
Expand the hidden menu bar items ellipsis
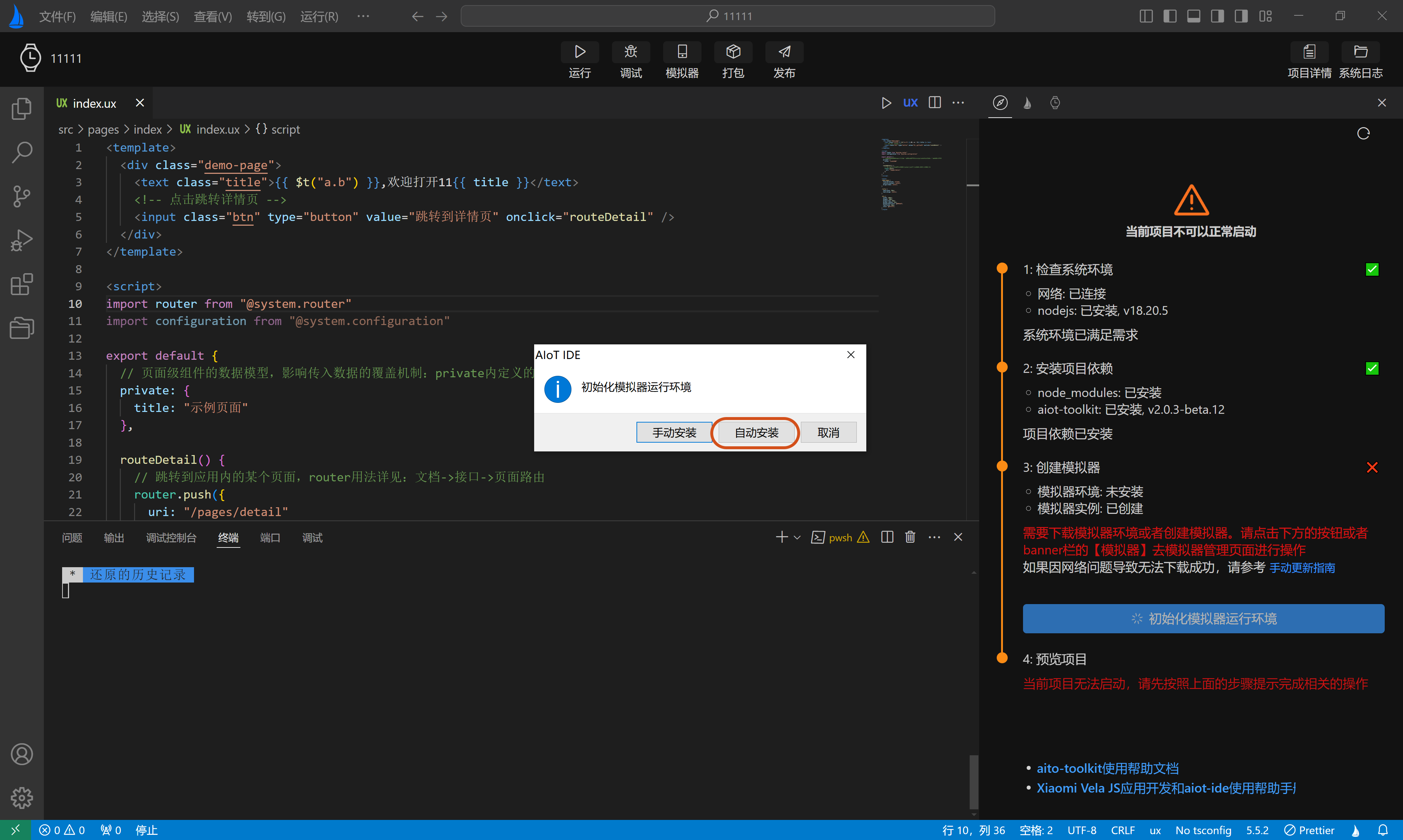pos(363,16)
